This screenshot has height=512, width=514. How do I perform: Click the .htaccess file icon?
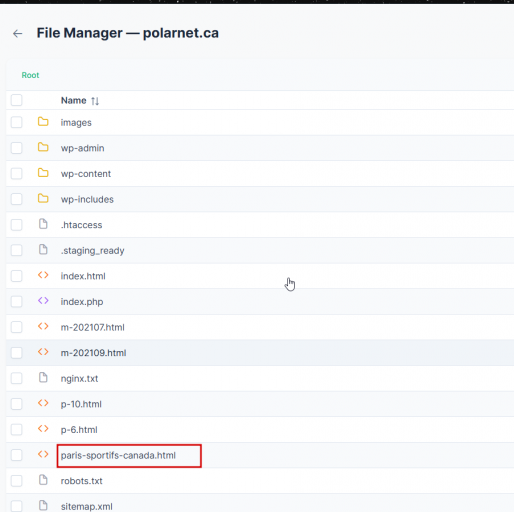pos(43,224)
